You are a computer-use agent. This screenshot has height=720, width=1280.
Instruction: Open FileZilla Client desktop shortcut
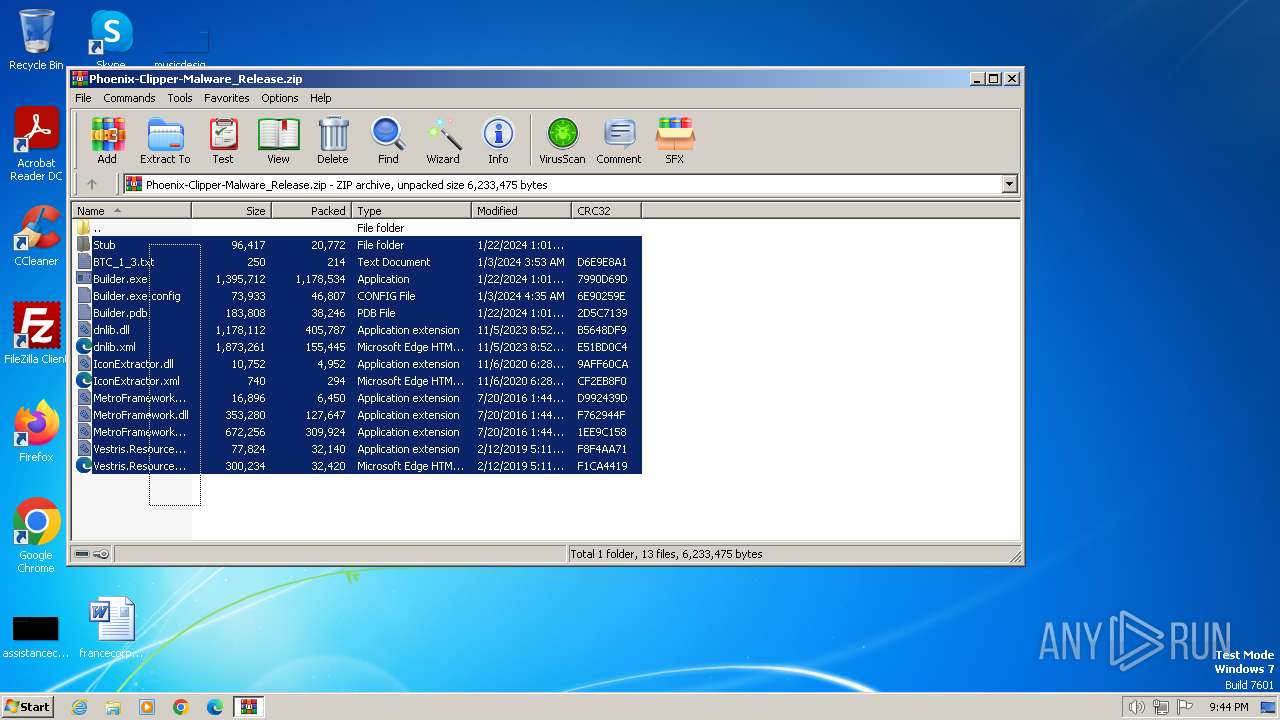click(x=36, y=333)
